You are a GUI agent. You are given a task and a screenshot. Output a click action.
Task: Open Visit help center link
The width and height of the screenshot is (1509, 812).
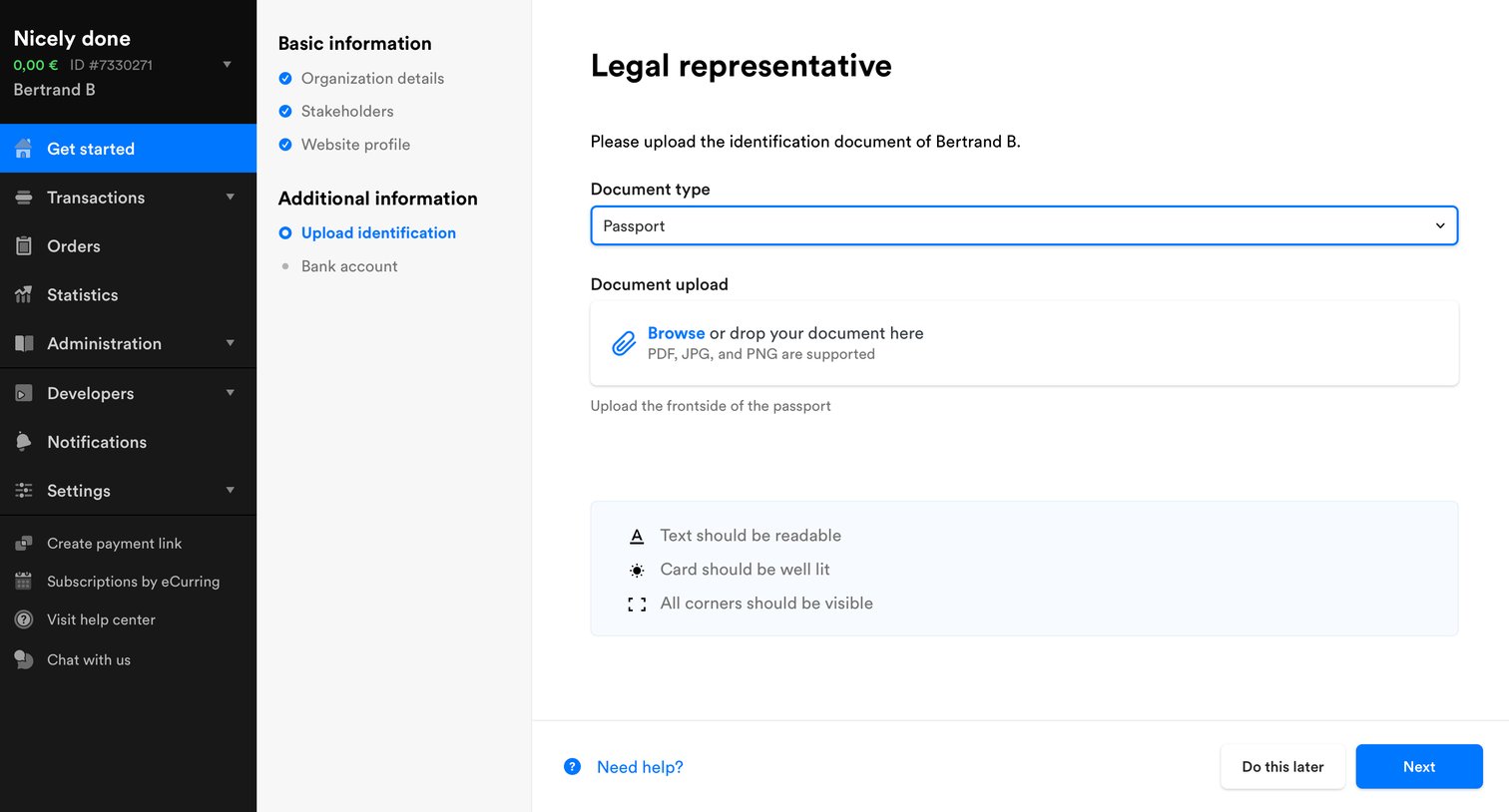(x=101, y=619)
